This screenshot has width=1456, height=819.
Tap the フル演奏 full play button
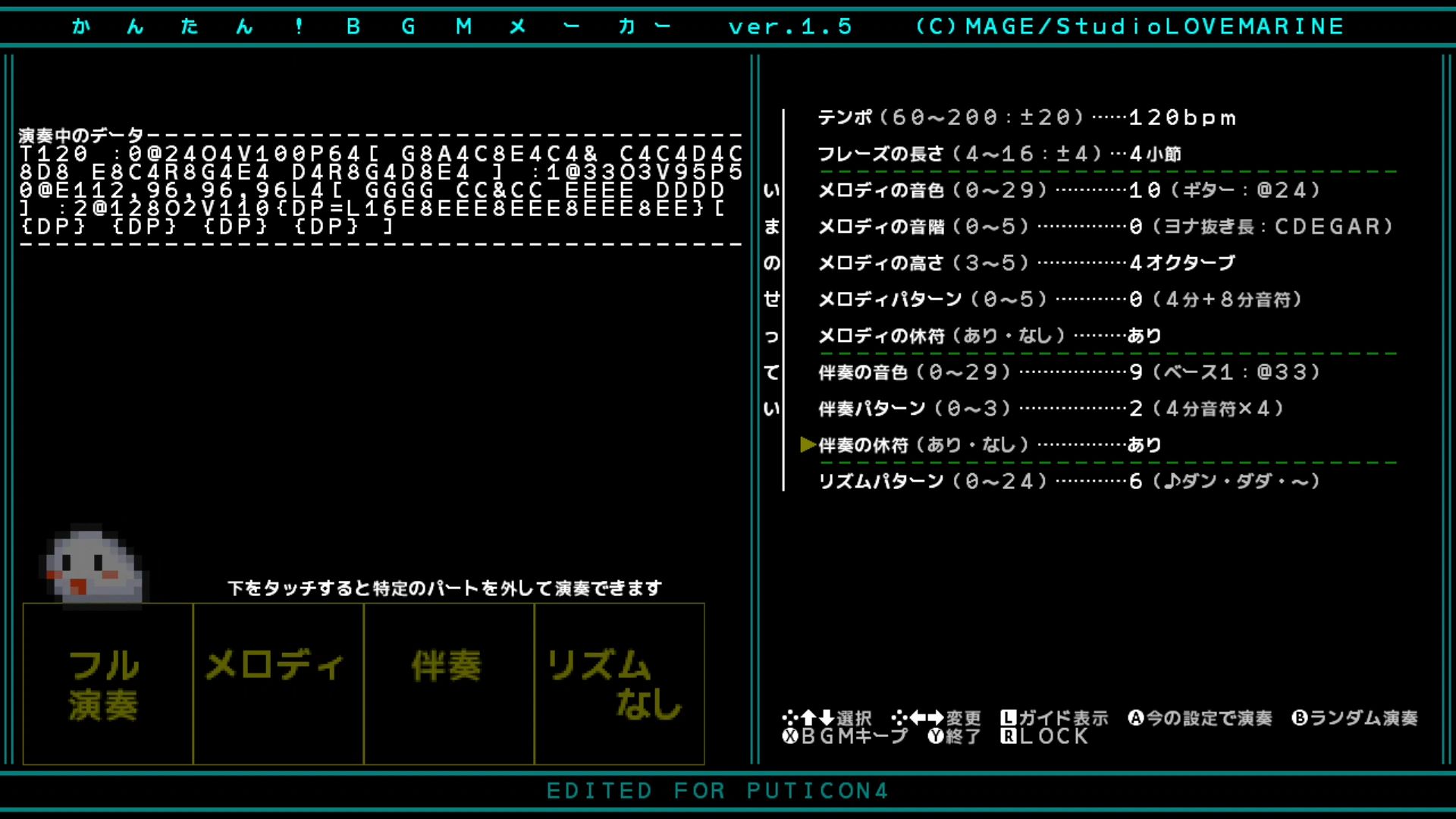[108, 684]
